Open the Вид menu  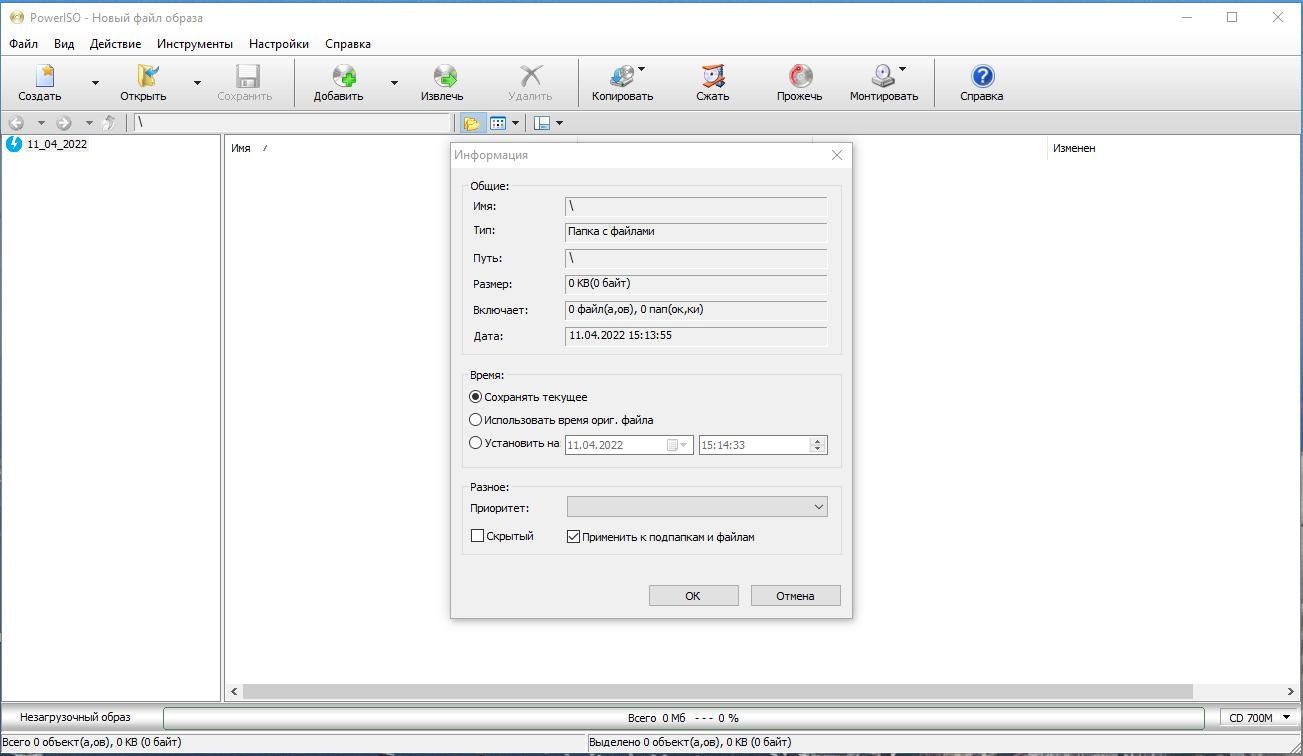click(x=64, y=44)
